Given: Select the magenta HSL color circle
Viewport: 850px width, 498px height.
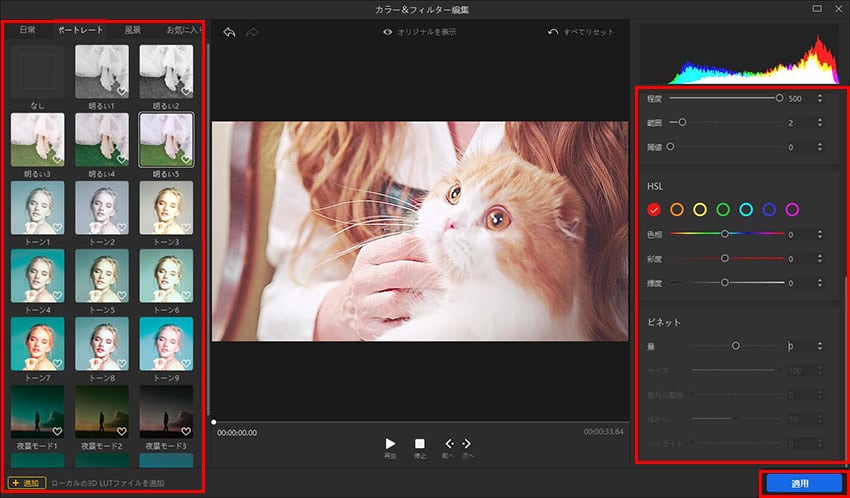Looking at the screenshot, I should [792, 209].
